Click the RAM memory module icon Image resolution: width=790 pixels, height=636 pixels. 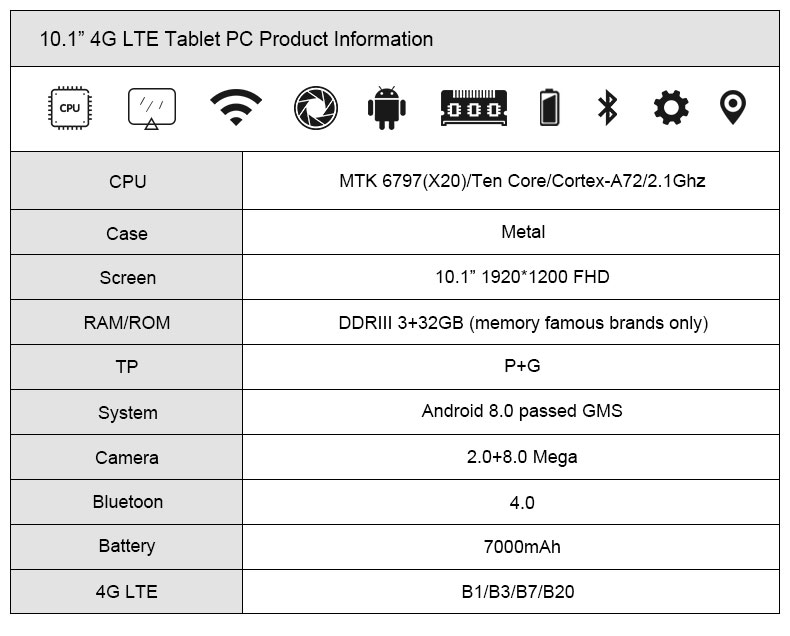(x=474, y=108)
